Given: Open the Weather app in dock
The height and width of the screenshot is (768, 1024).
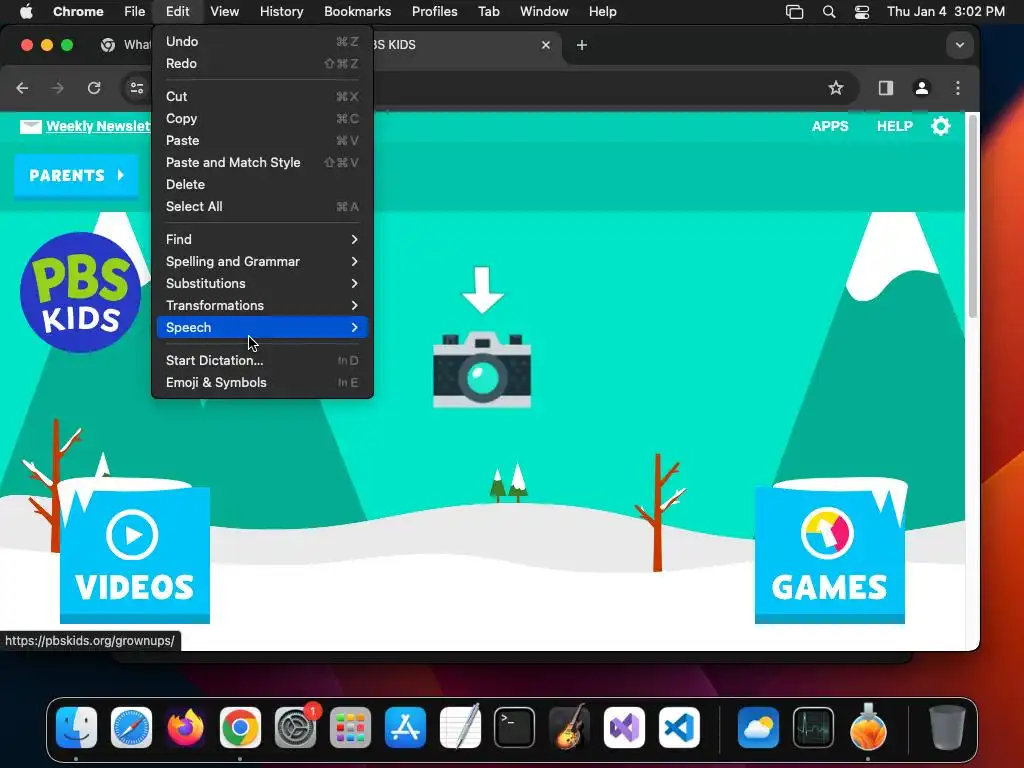Looking at the screenshot, I should click(x=758, y=728).
